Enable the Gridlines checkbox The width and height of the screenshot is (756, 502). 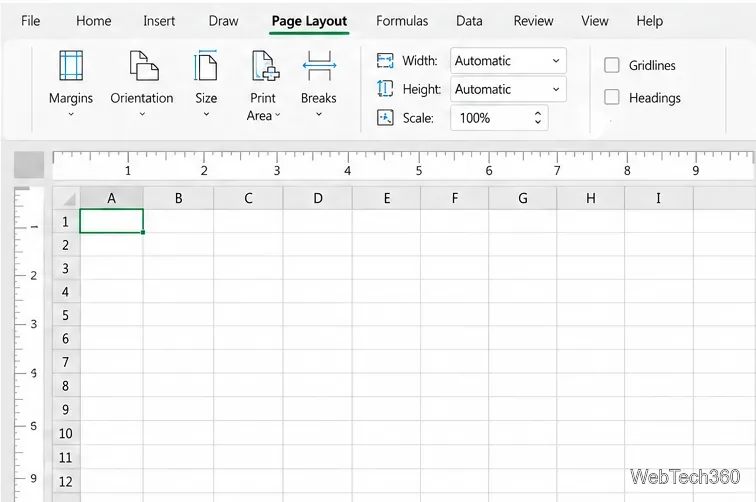pos(611,65)
